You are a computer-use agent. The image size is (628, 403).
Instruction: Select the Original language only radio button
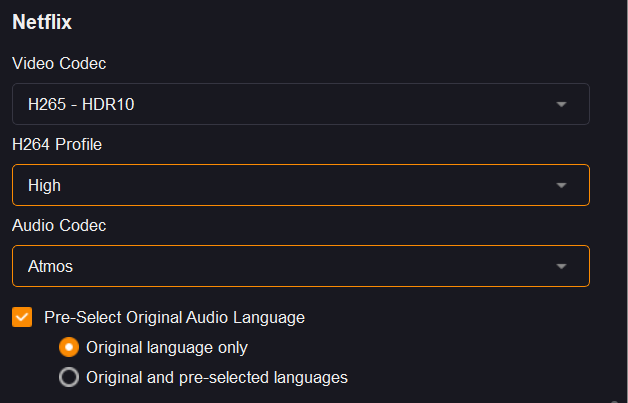69,348
